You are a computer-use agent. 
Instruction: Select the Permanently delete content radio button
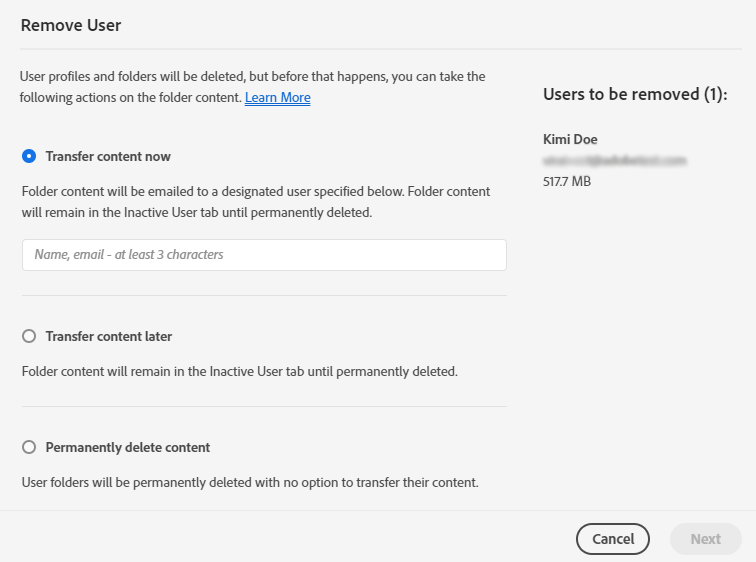[x=29, y=447]
